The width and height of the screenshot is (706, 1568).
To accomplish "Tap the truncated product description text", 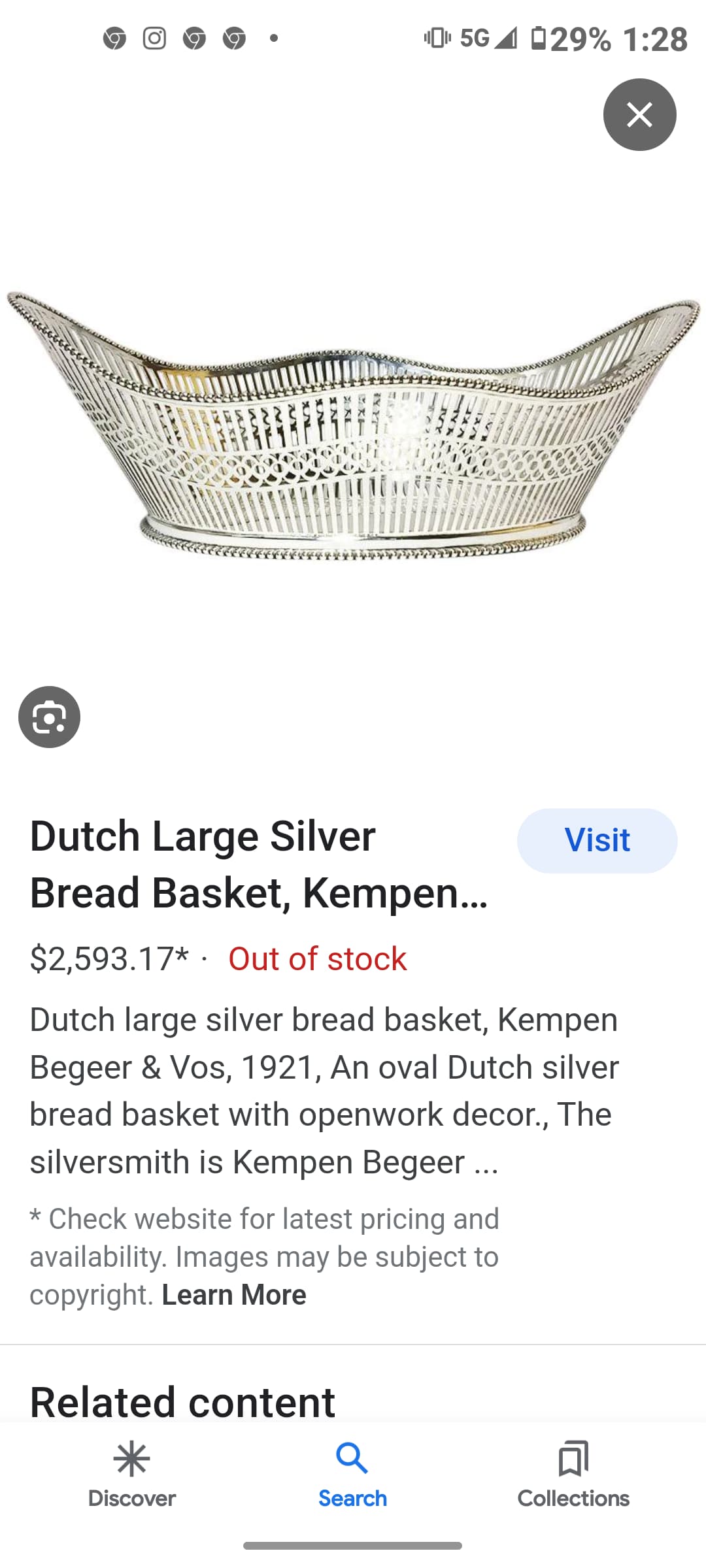I will pos(324,1090).
